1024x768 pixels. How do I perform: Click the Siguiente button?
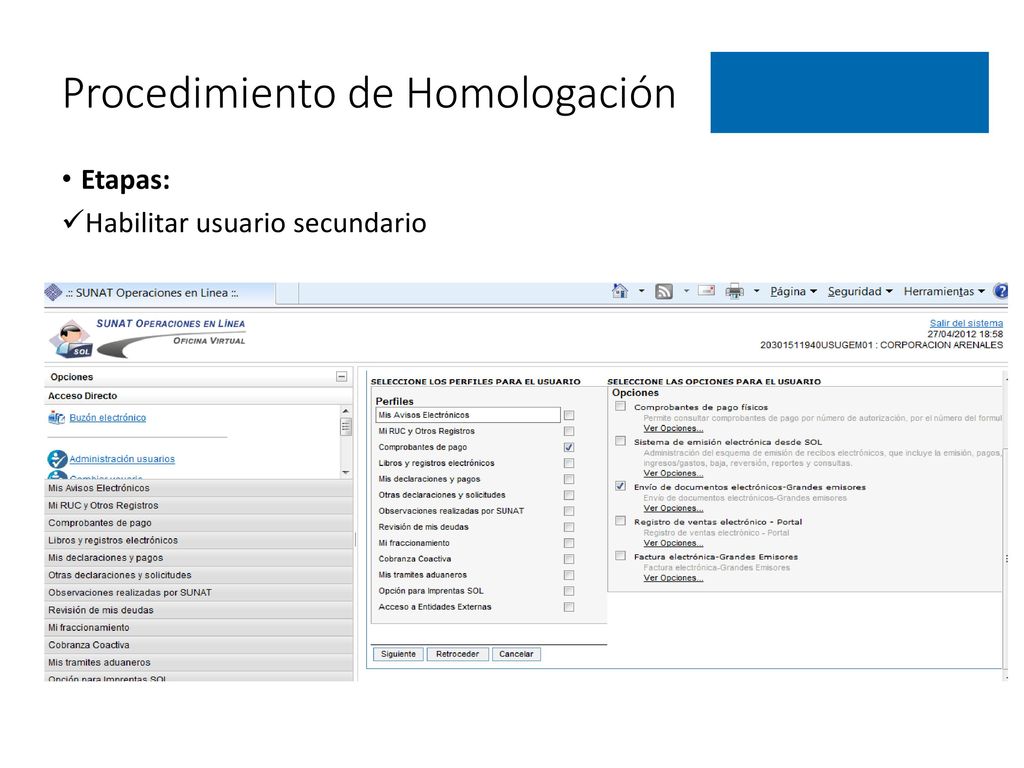(x=398, y=654)
